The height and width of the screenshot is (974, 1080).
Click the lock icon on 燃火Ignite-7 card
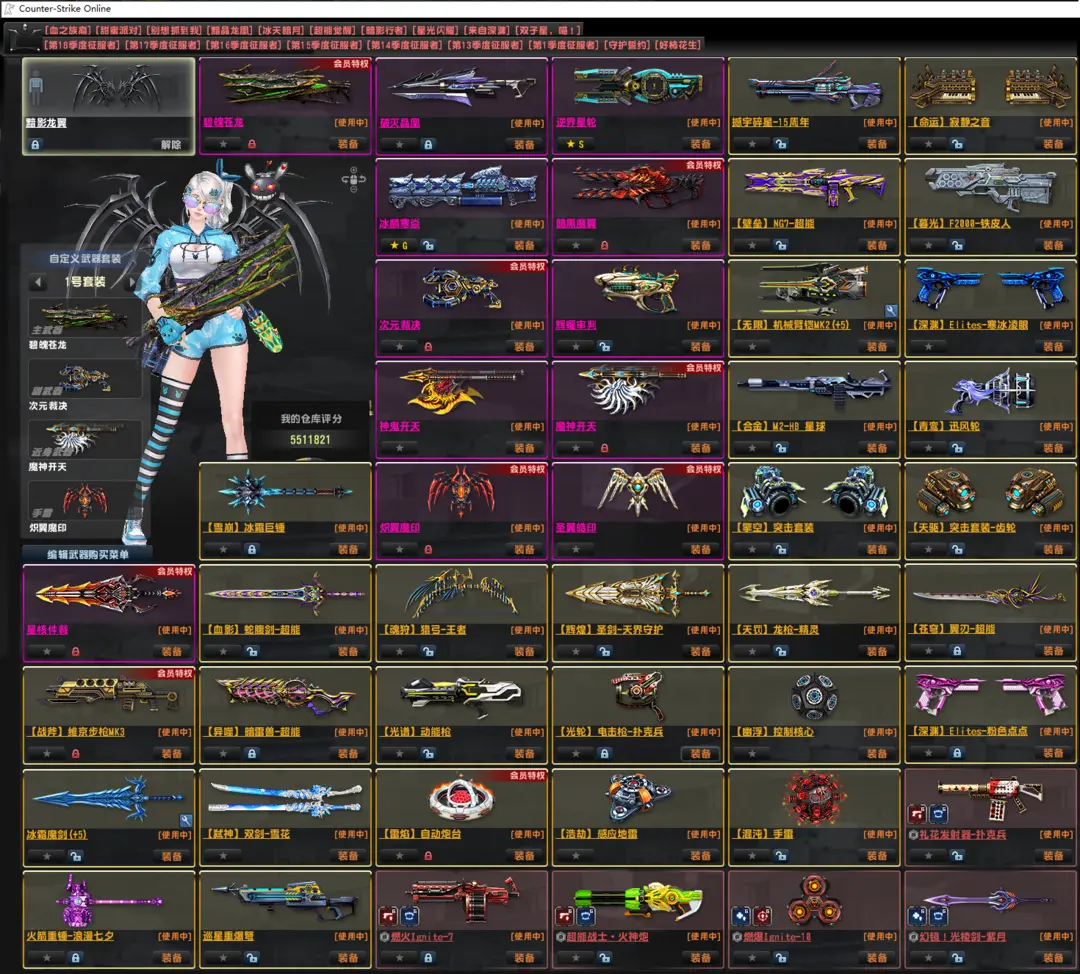pyautogui.click(x=428, y=957)
